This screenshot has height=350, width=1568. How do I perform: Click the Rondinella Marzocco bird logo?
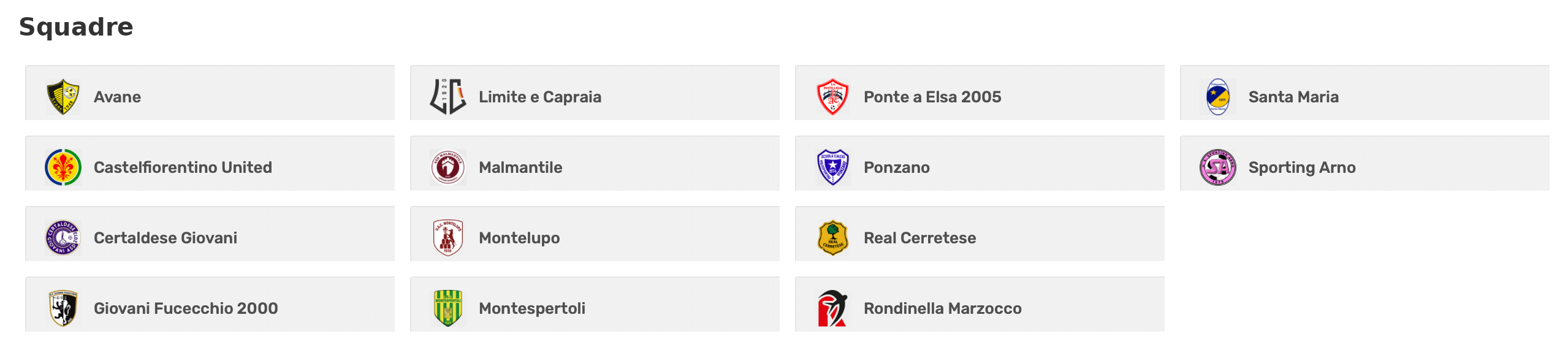[x=833, y=308]
